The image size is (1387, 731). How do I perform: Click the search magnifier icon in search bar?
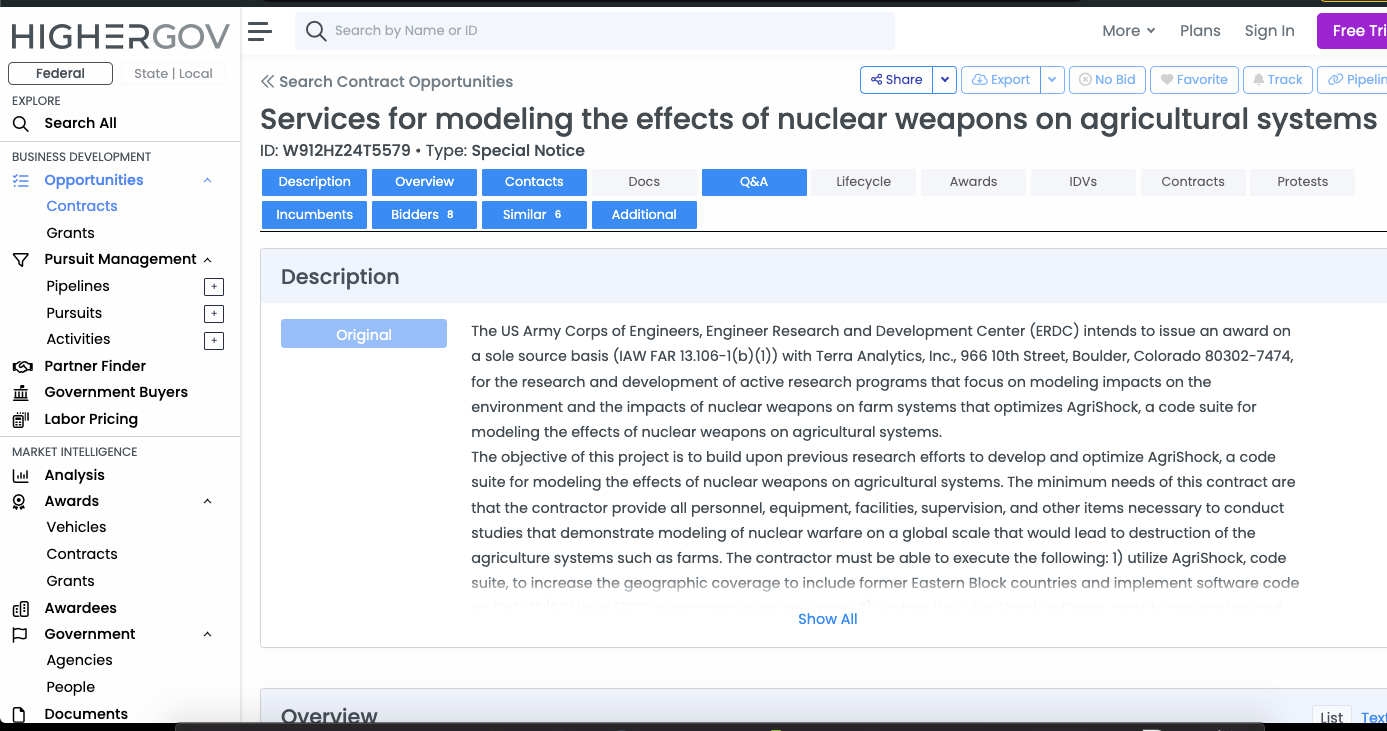tap(316, 31)
